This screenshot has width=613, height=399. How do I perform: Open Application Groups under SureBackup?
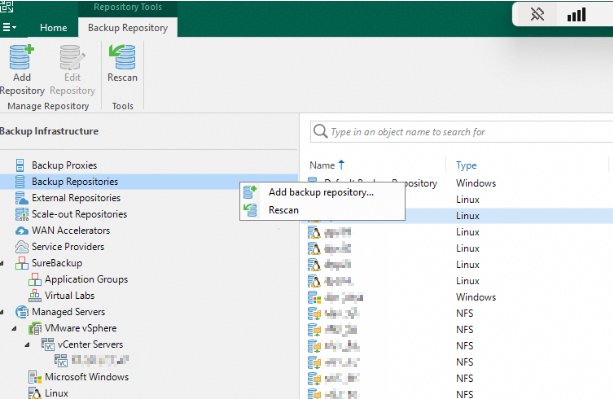(x=86, y=279)
